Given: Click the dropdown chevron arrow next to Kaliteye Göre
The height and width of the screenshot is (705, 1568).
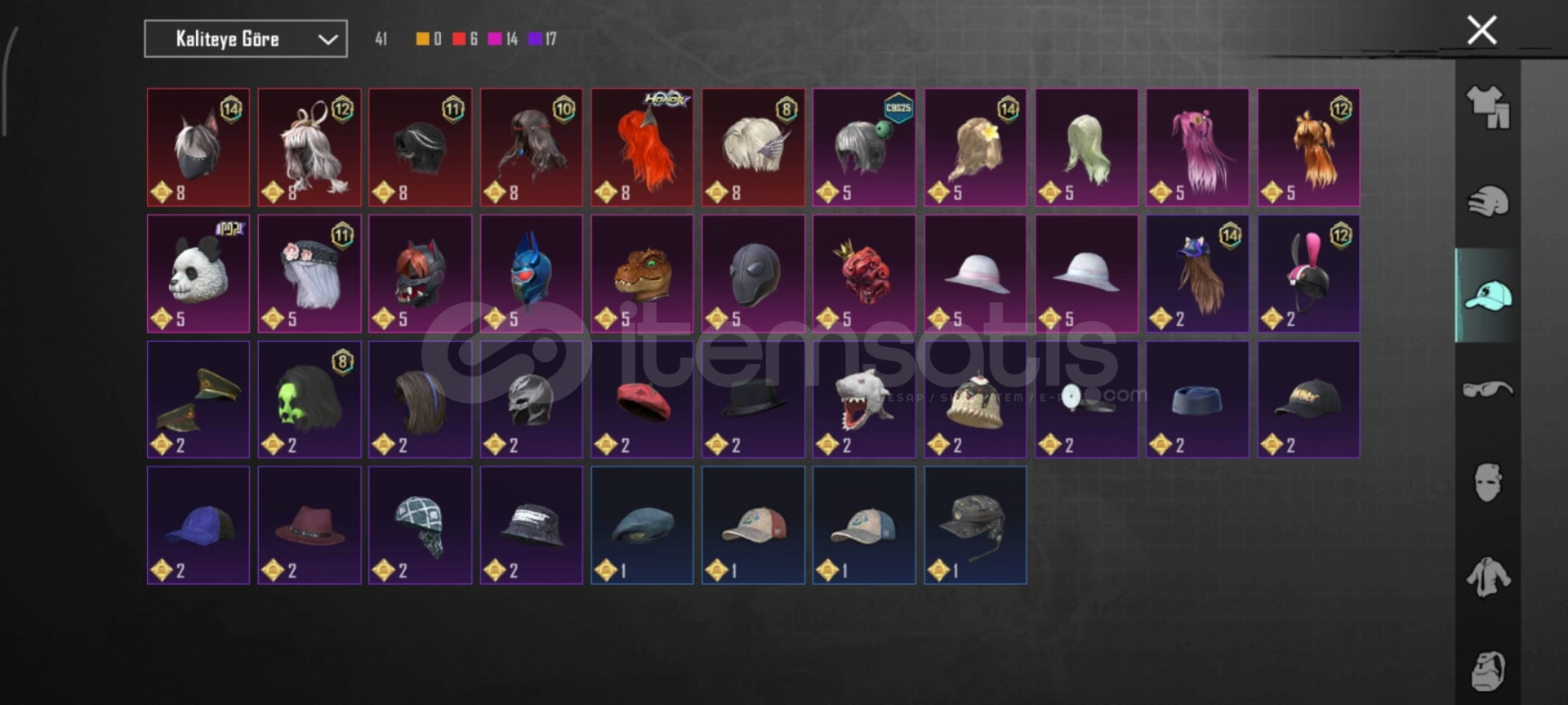Looking at the screenshot, I should coord(327,39).
